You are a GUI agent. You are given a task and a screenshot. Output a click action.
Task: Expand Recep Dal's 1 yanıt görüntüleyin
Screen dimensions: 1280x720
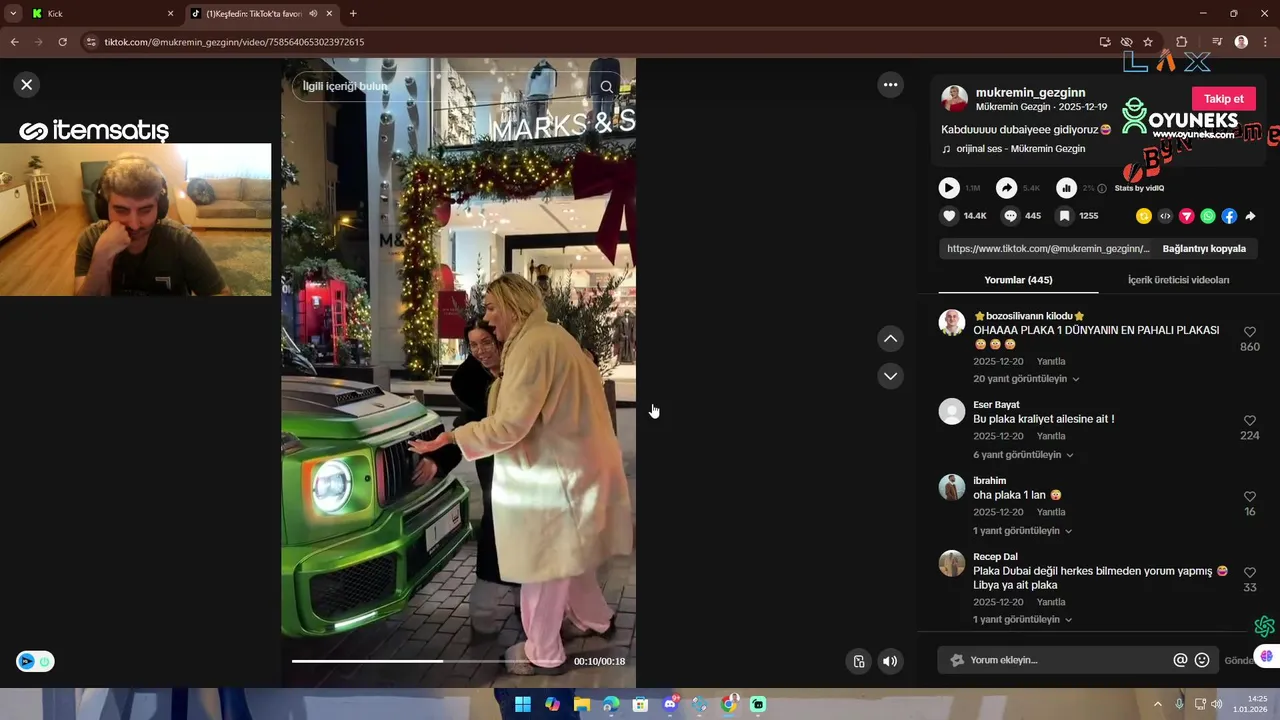click(1023, 620)
